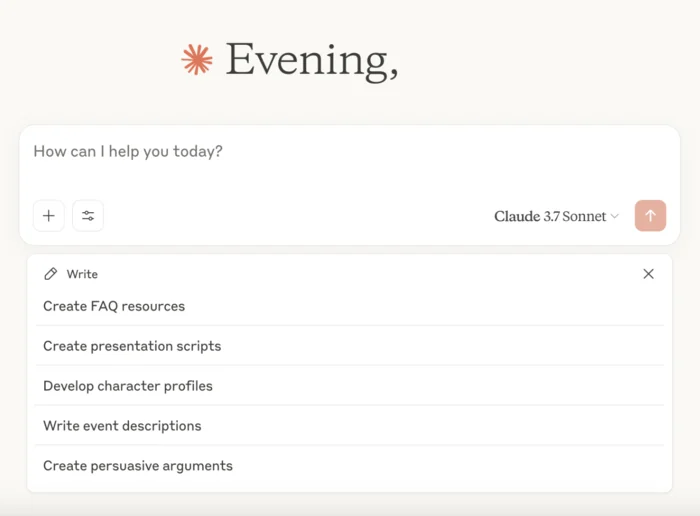Viewport: 700px width, 516px height.
Task: Click page background left of the starburst logo
Action: pyautogui.click(x=89, y=59)
